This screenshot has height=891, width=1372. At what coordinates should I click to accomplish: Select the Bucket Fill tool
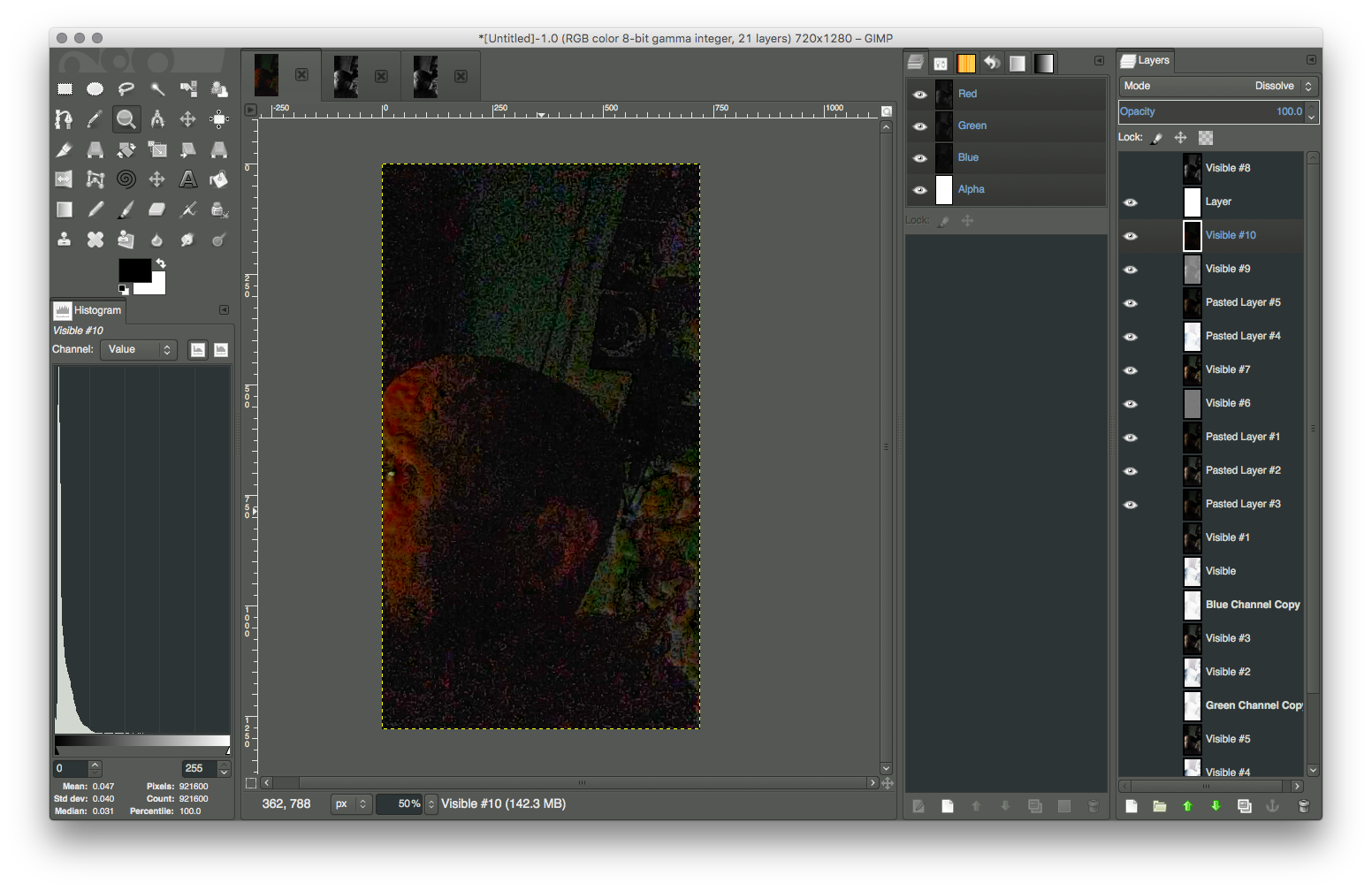tap(219, 179)
